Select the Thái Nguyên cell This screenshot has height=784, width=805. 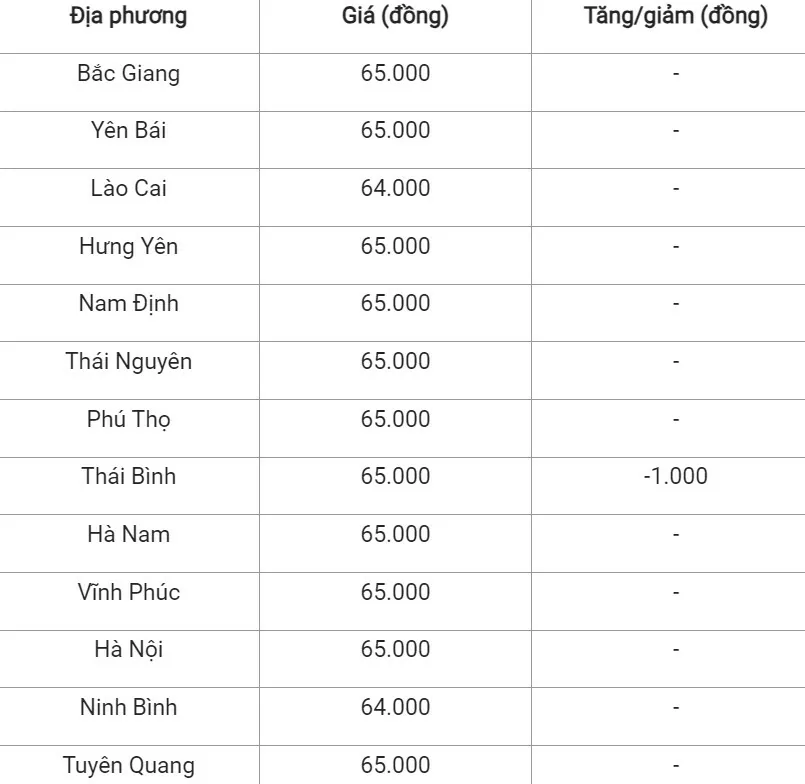pos(129,362)
